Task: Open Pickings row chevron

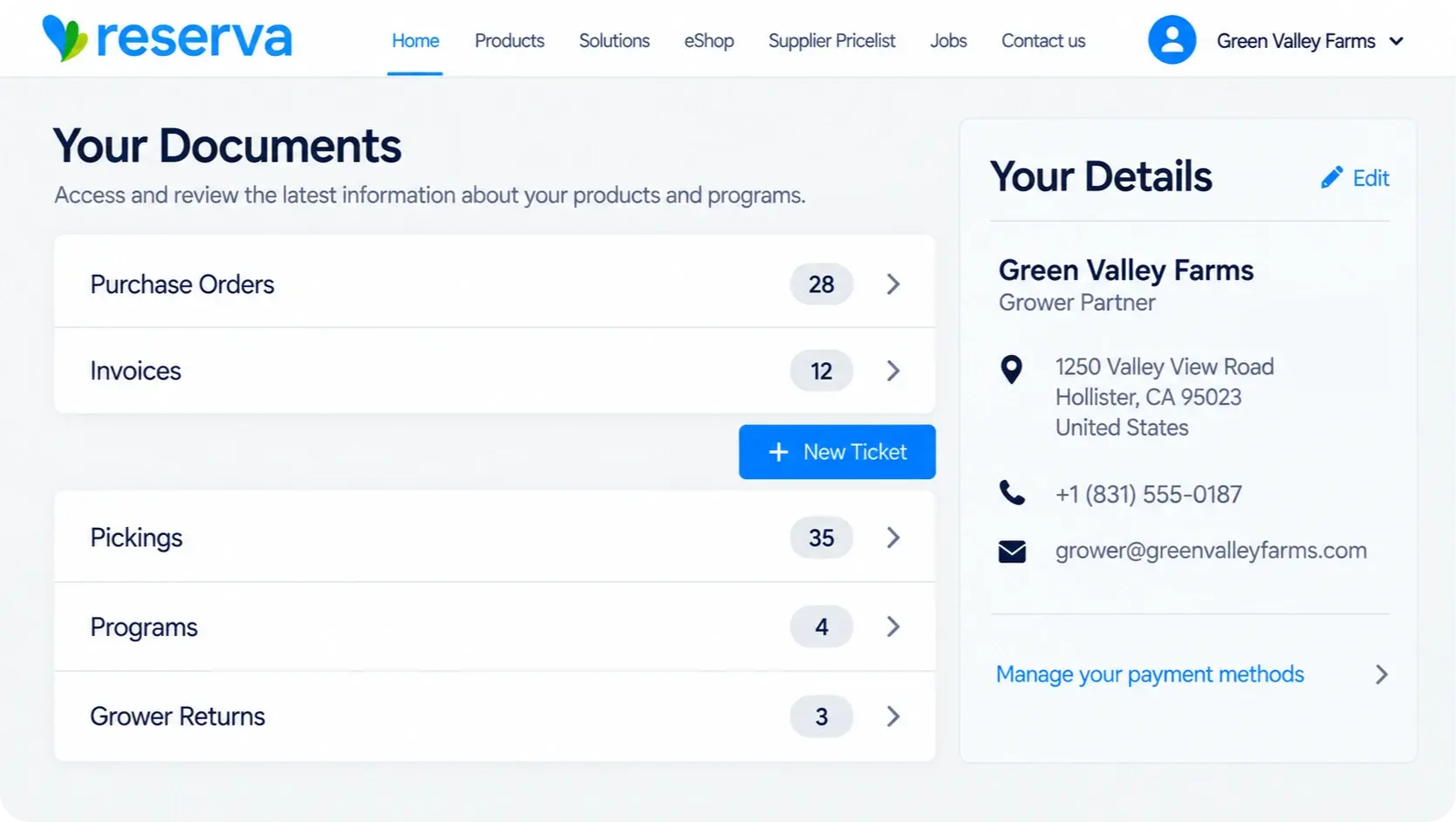Action: [x=892, y=538]
